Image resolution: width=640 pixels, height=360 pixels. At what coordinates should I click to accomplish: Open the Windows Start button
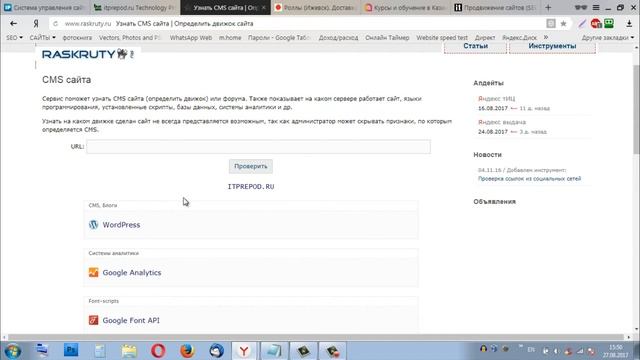pos(13,351)
